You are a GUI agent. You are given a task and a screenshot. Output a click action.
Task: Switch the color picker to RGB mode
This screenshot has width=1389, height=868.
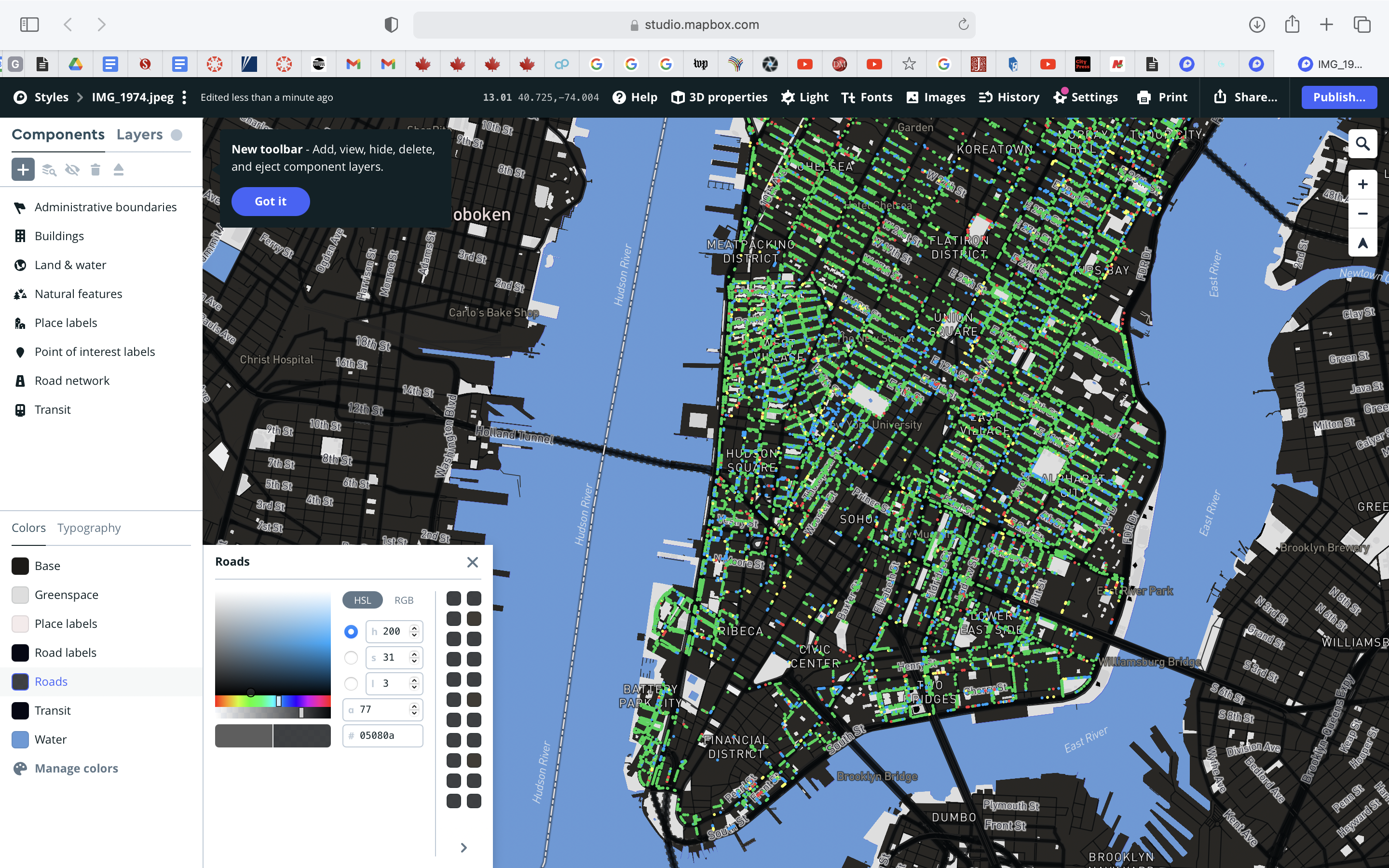pos(404,599)
